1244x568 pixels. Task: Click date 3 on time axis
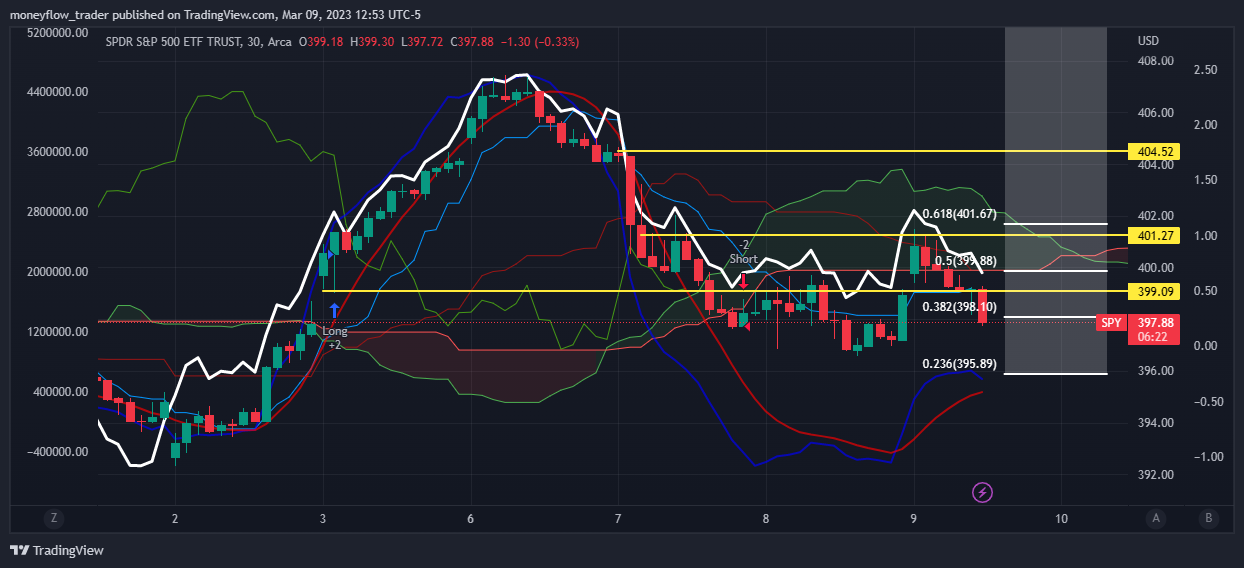(323, 518)
